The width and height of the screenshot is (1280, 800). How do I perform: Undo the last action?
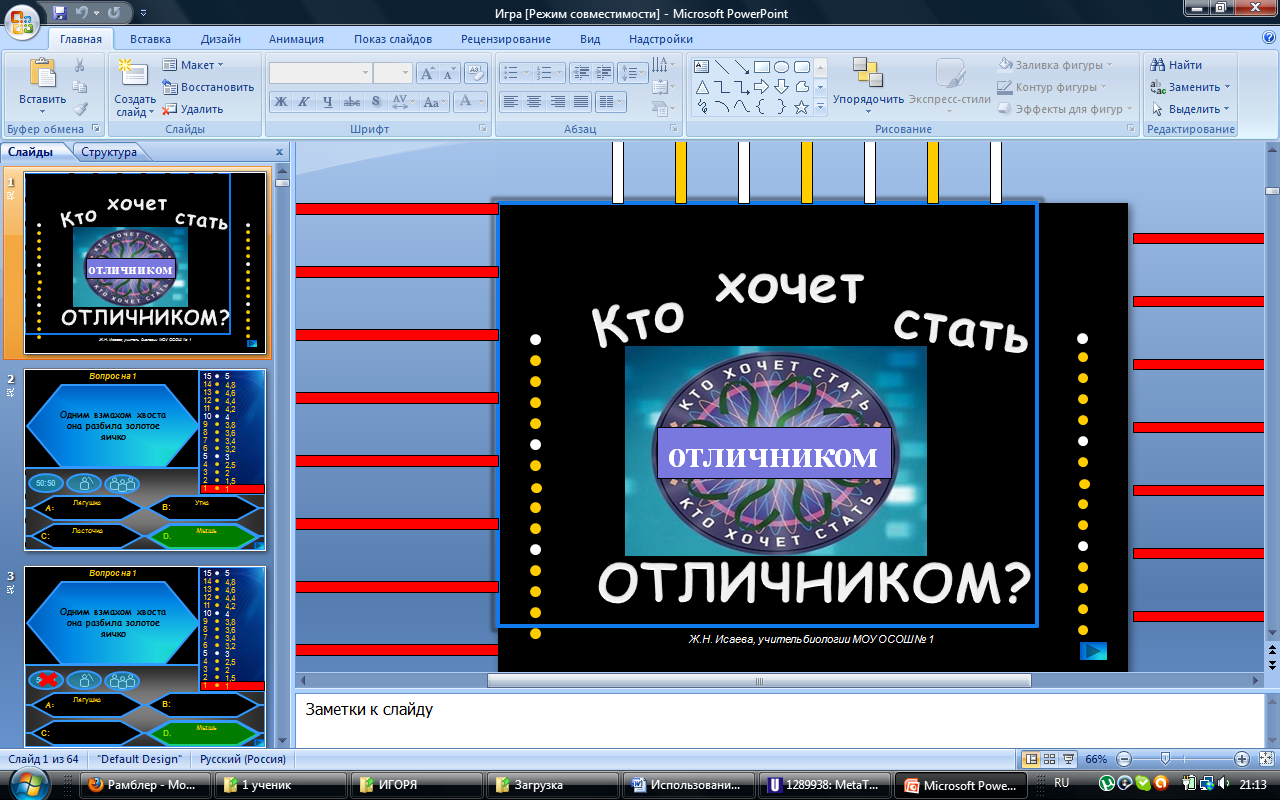pyautogui.click(x=82, y=13)
